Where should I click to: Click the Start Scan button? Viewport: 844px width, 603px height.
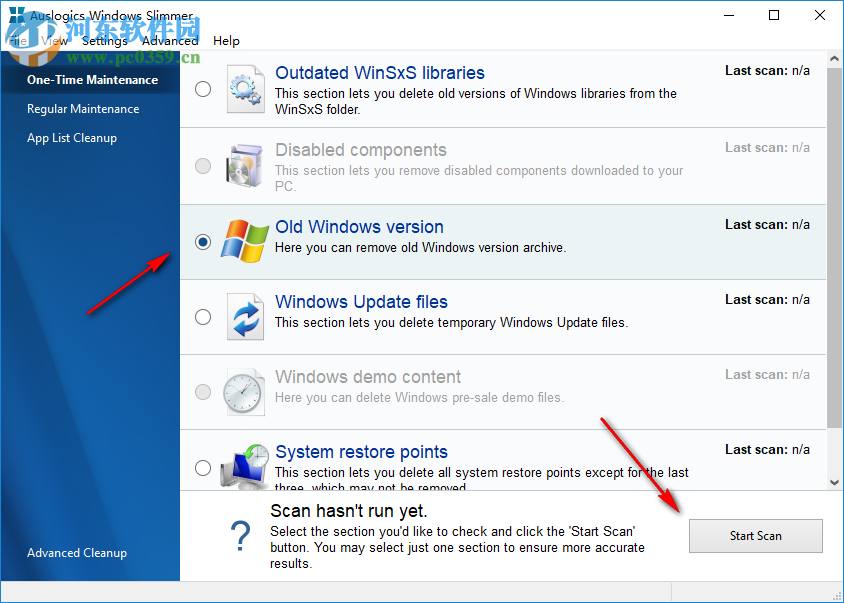[755, 536]
